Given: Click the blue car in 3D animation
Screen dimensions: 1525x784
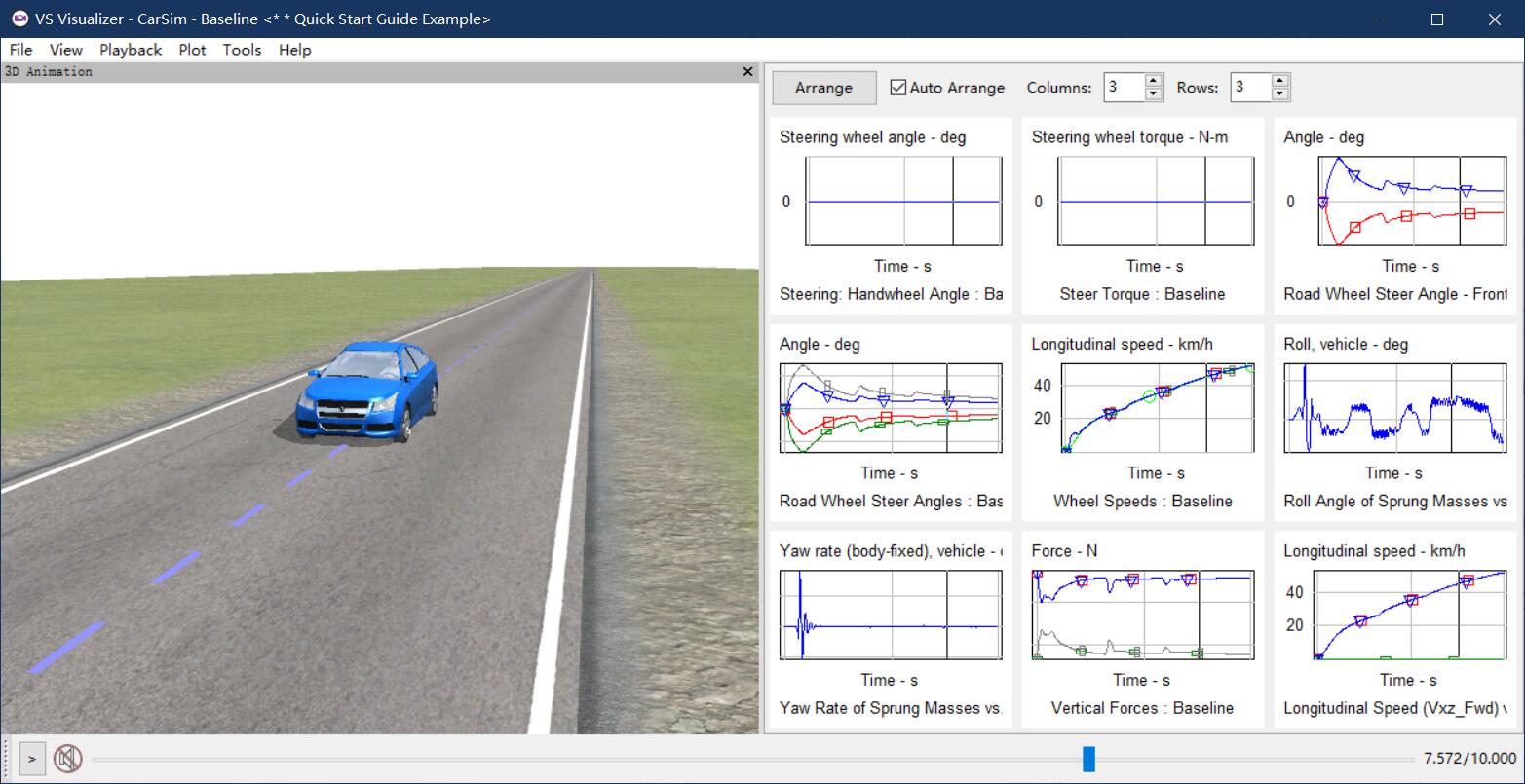Looking at the screenshot, I should pos(367,392).
